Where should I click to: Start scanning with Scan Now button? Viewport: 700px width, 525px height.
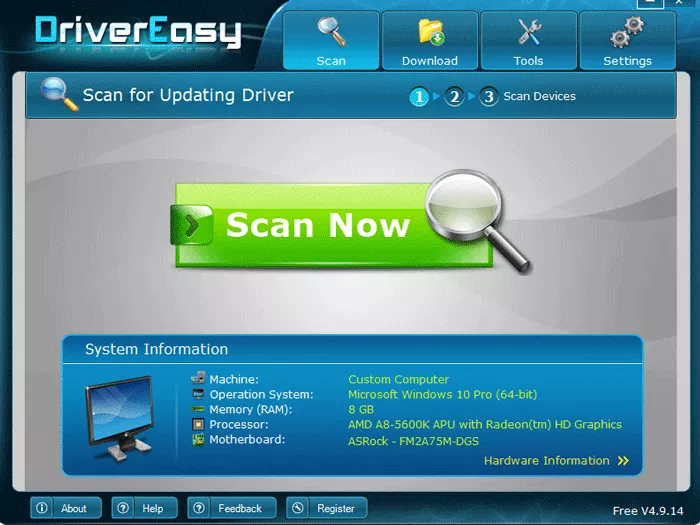coord(334,226)
